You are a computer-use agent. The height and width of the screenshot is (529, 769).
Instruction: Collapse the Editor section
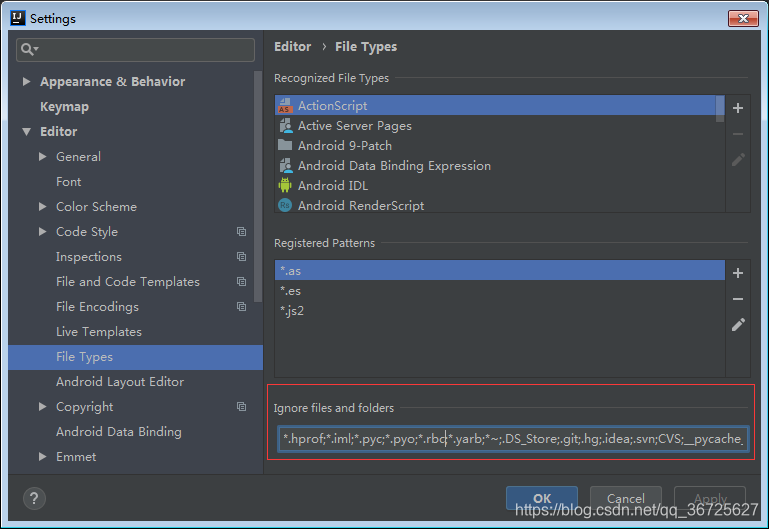click(x=26, y=131)
